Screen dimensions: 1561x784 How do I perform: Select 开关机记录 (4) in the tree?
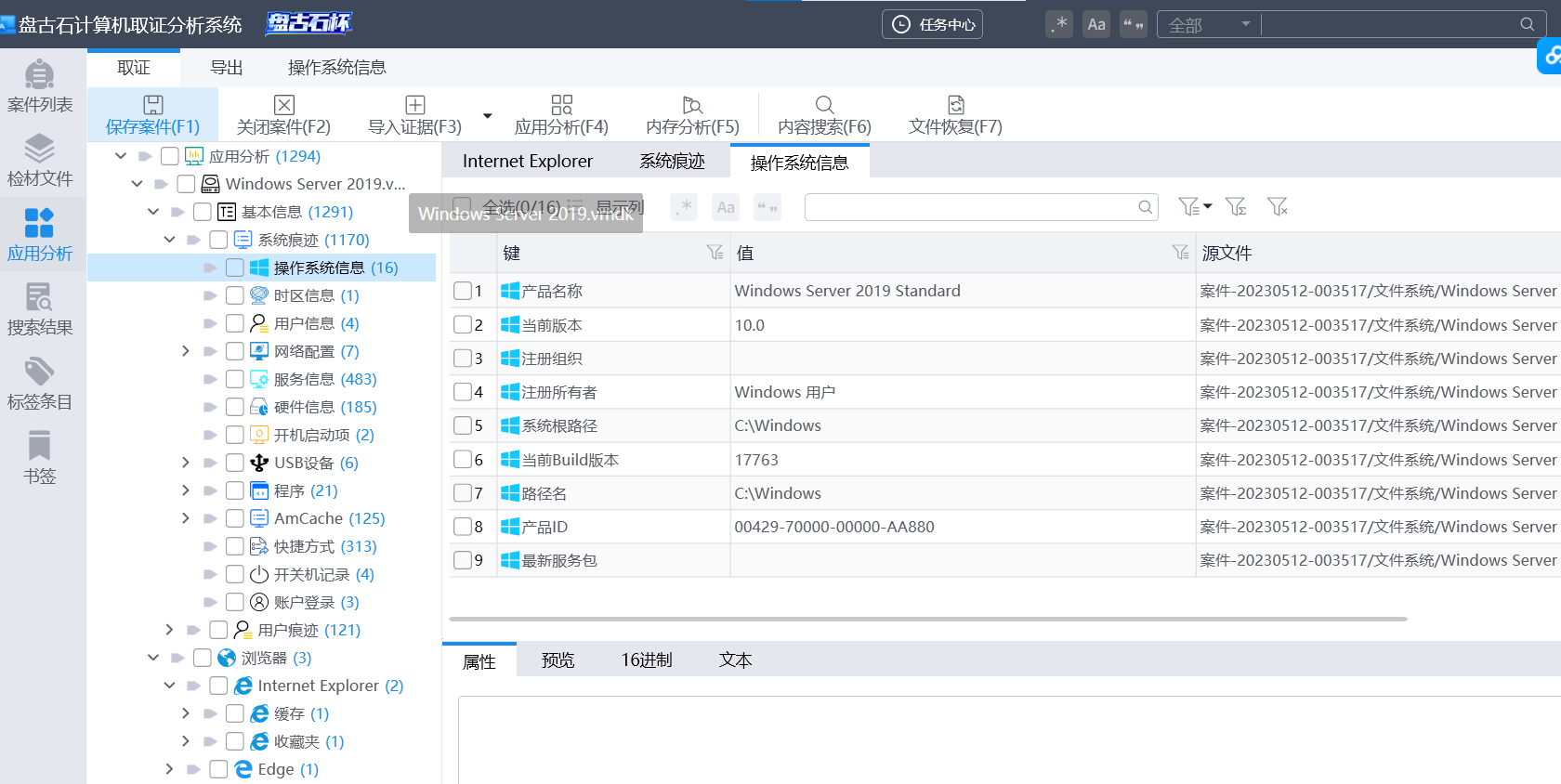point(324,574)
